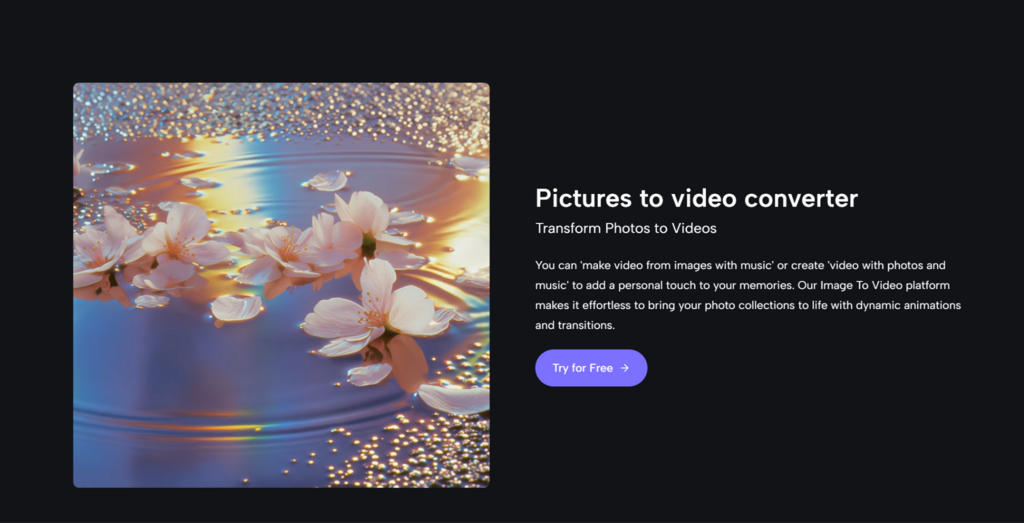The image size is (1024, 523).
Task: Click the arrow icon inside Try for Free
Action: click(625, 368)
